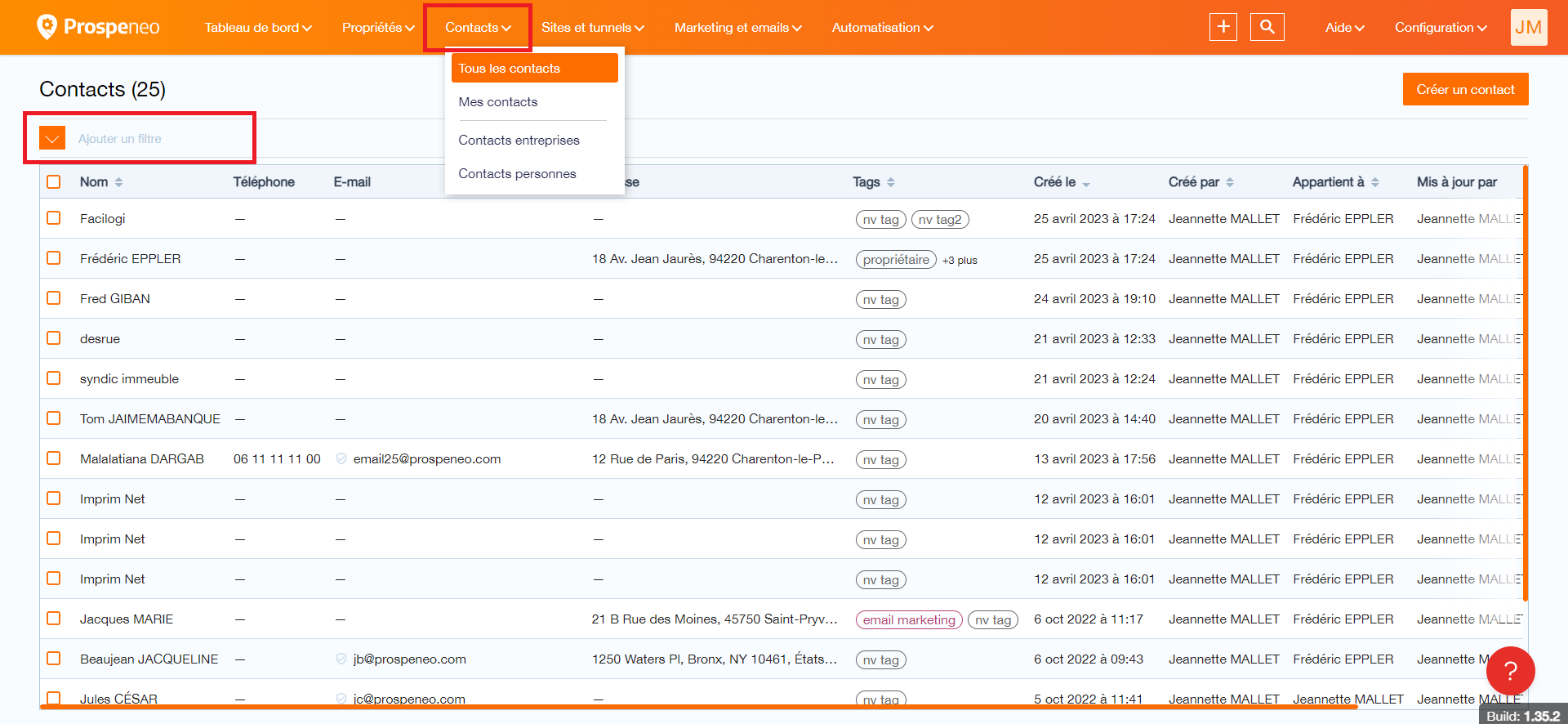
Task: Open the JM user avatar
Action: click(x=1529, y=27)
